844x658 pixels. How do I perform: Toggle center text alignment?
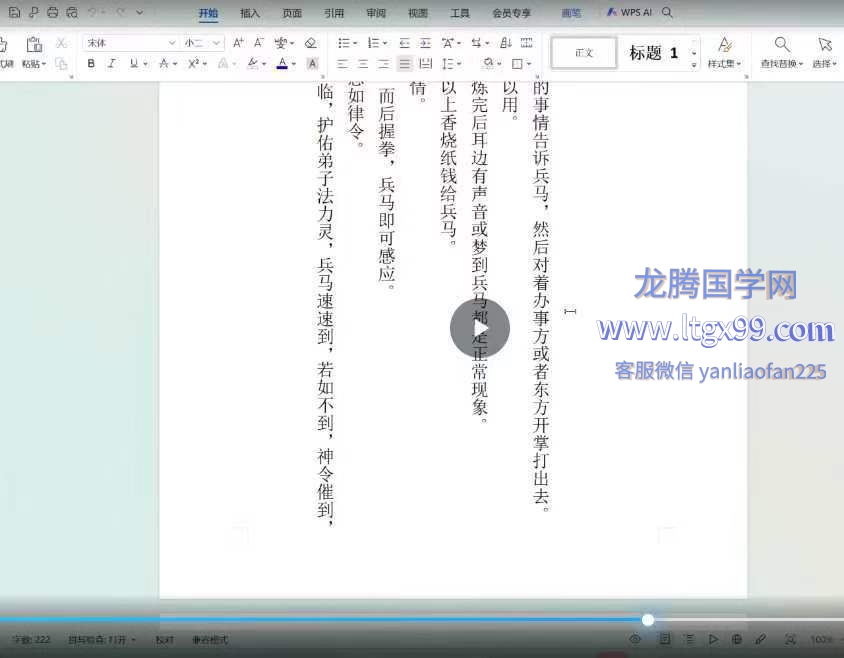click(362, 63)
